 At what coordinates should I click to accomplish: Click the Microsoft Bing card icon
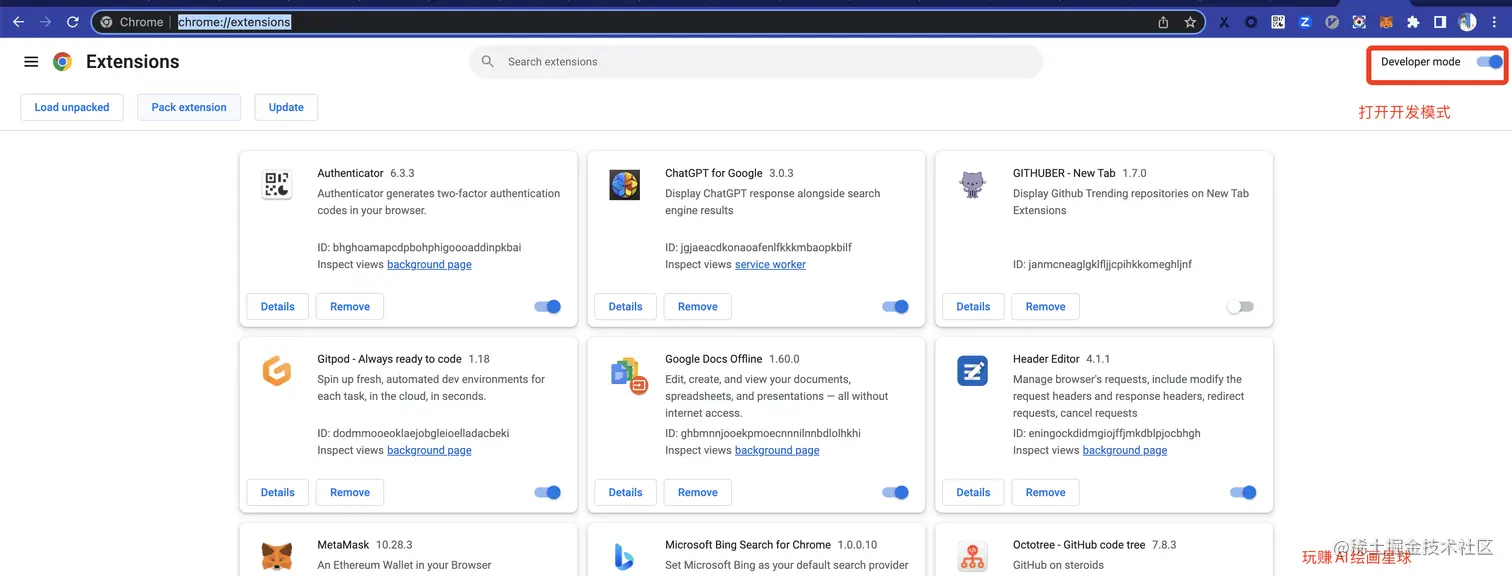coord(624,556)
